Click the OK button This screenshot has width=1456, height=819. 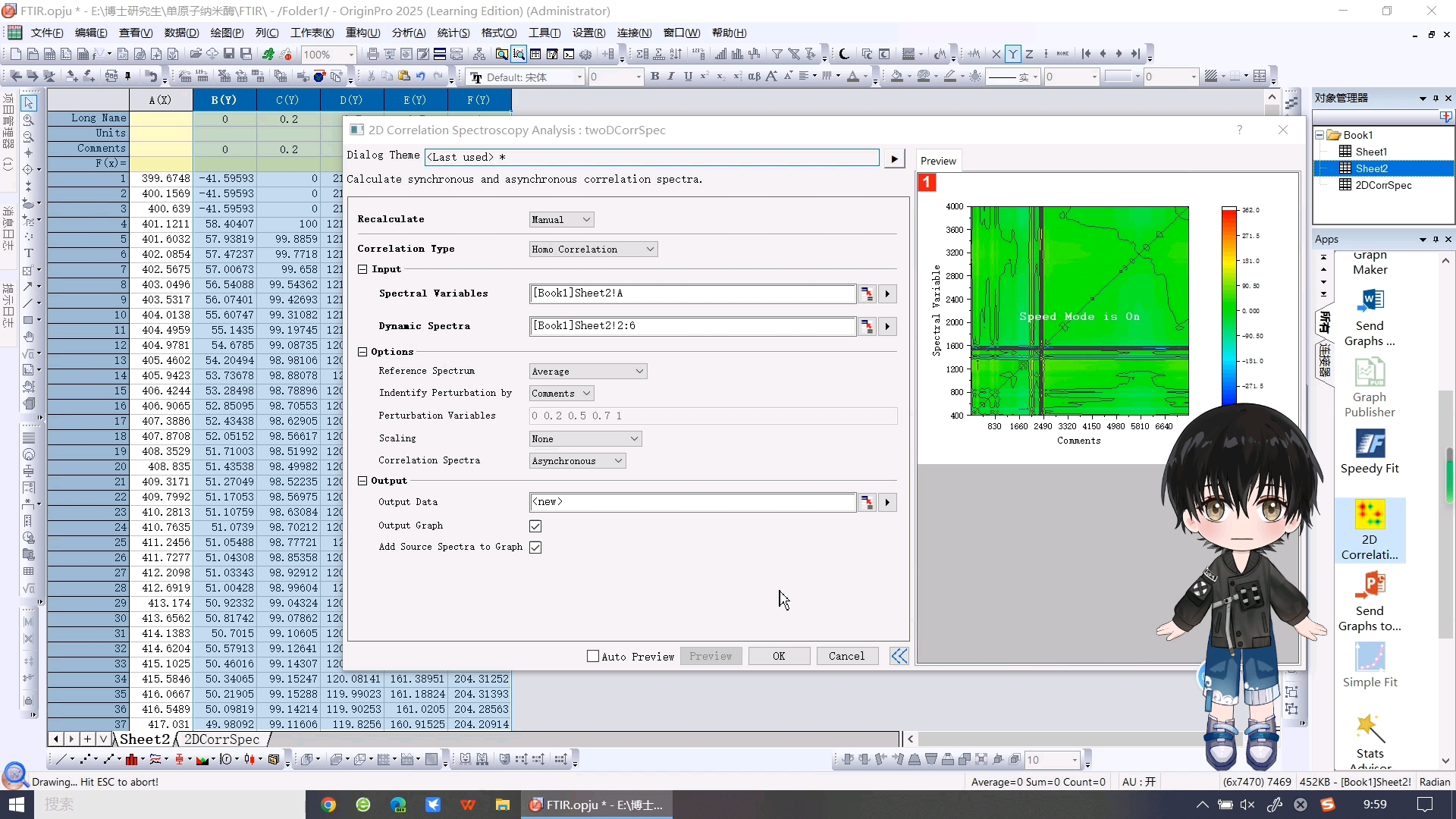[779, 657]
